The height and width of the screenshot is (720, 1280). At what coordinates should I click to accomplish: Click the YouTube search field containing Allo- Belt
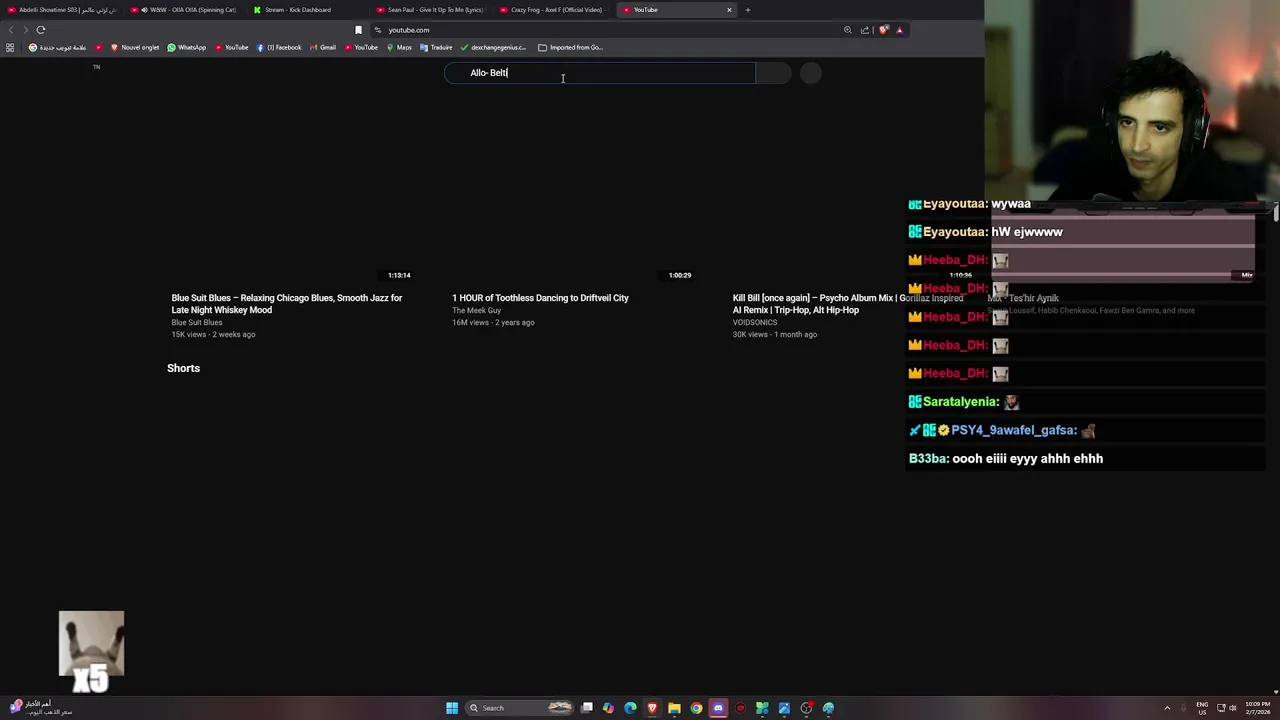[x=600, y=73]
